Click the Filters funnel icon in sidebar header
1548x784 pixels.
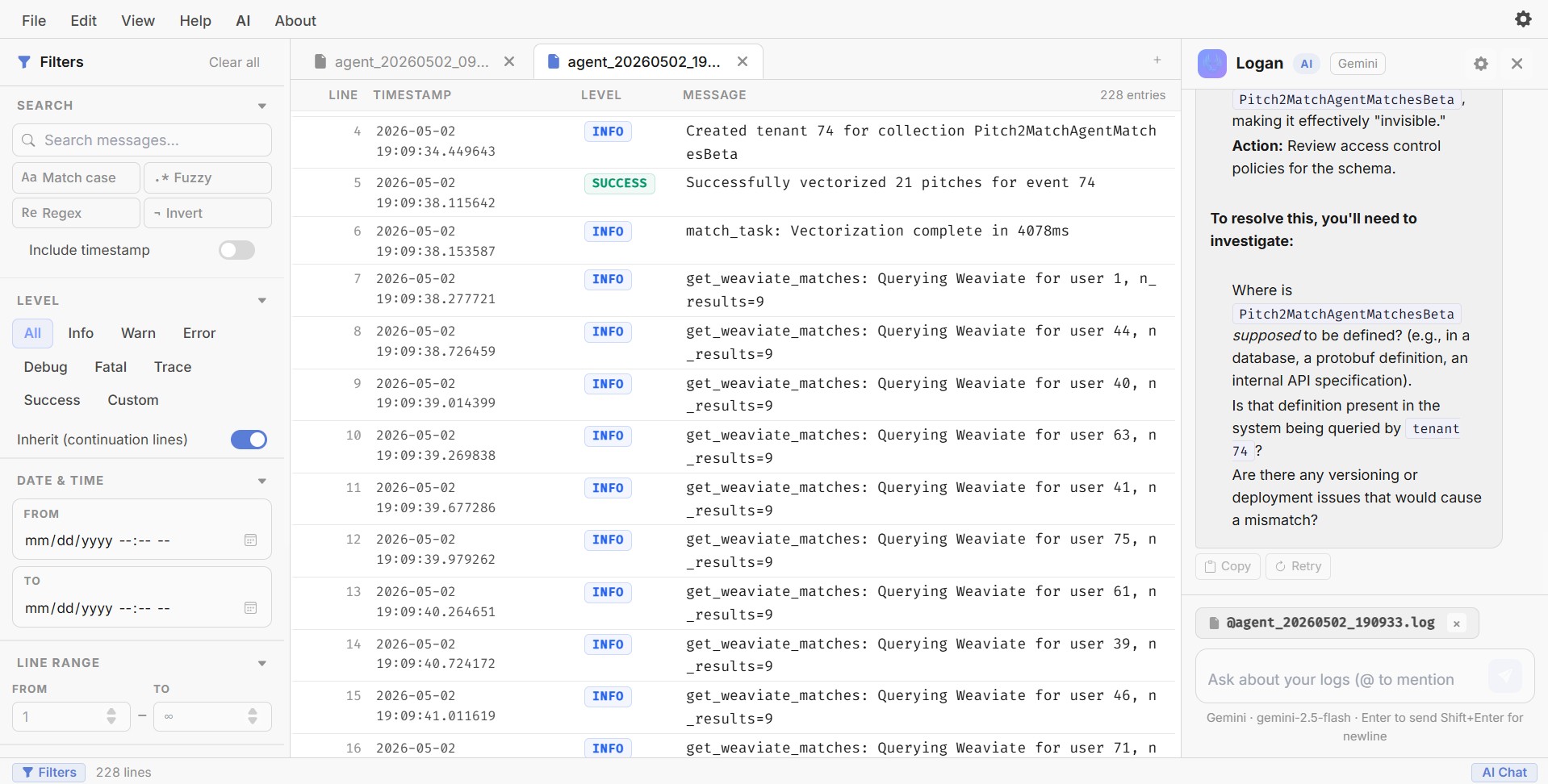tap(24, 62)
